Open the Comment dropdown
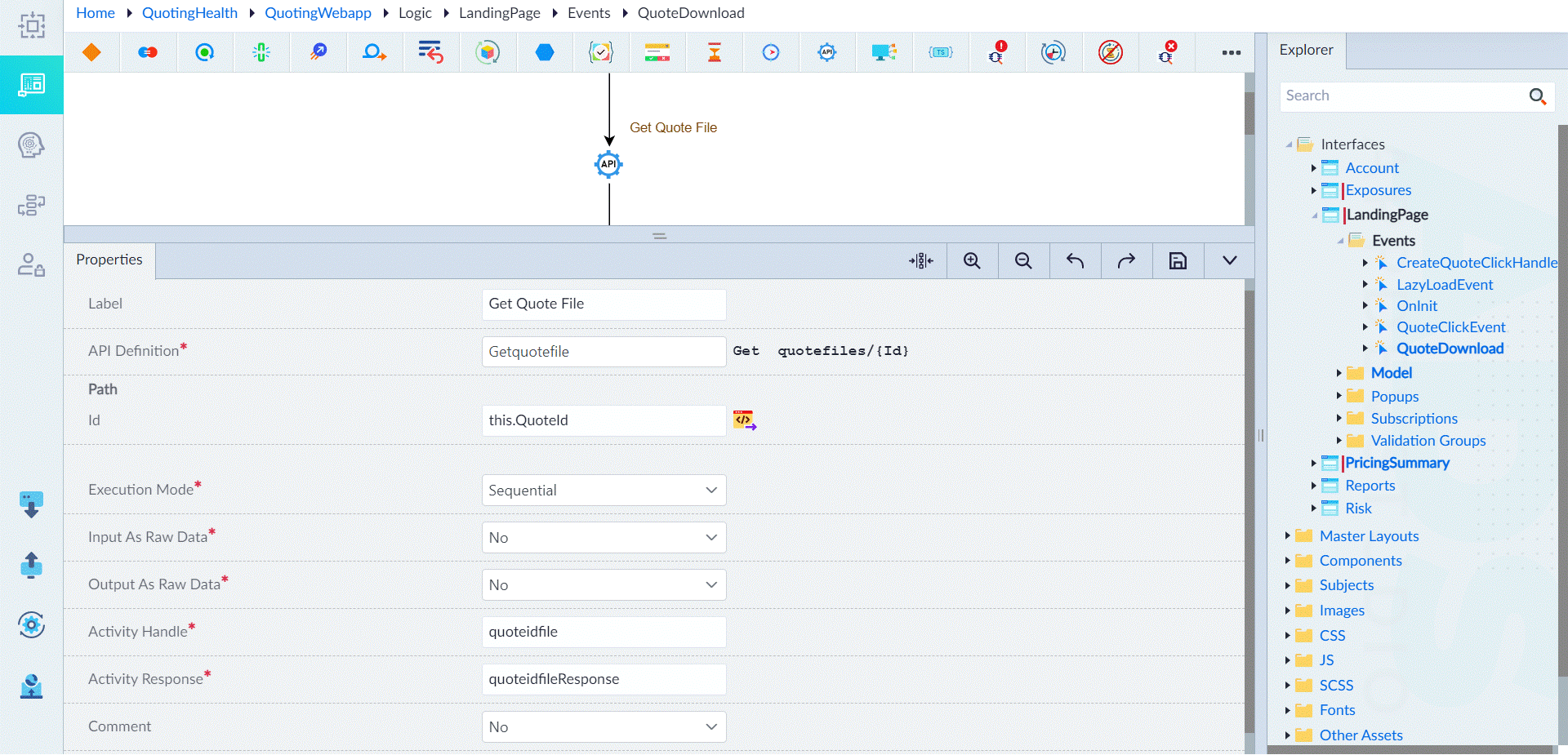Viewport: 1568px width, 755px height. (604, 727)
